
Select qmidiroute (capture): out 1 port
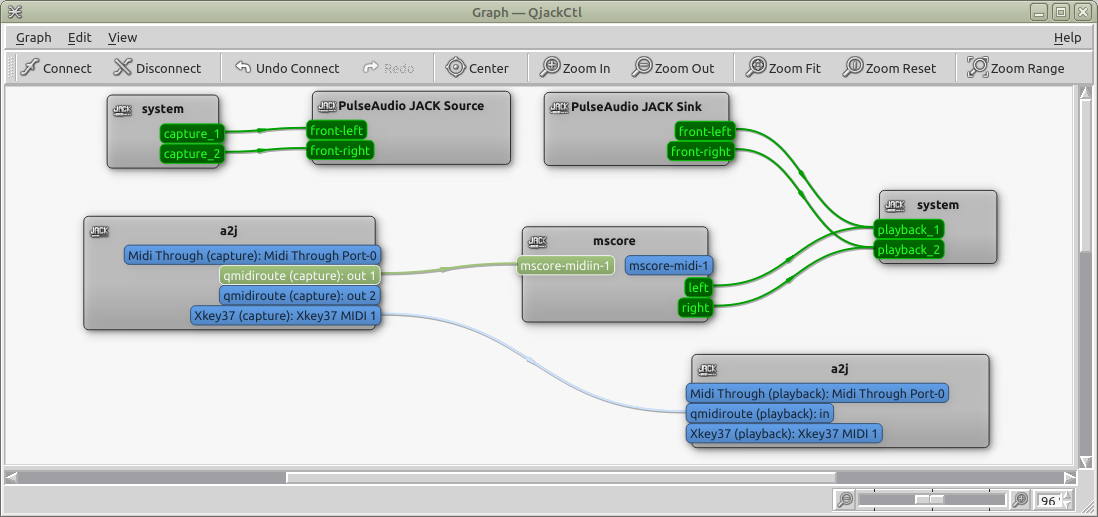300,275
